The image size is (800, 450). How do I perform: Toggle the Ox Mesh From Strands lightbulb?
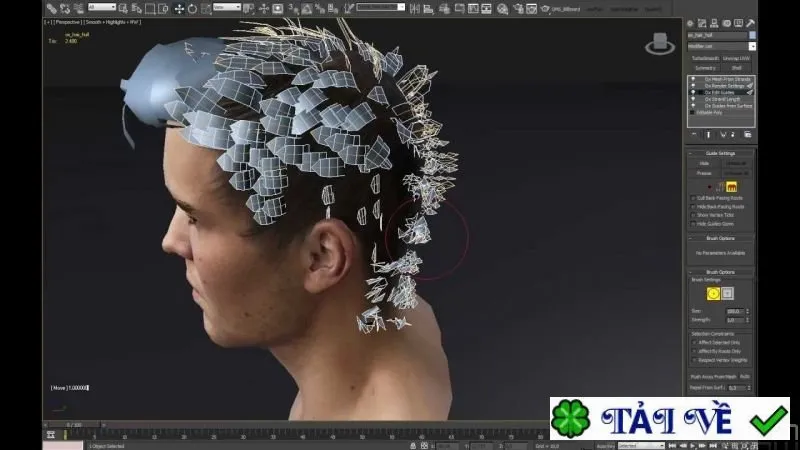693,79
